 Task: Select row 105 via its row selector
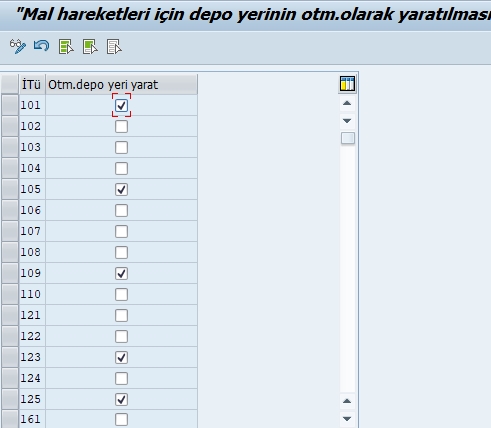coord(10,189)
